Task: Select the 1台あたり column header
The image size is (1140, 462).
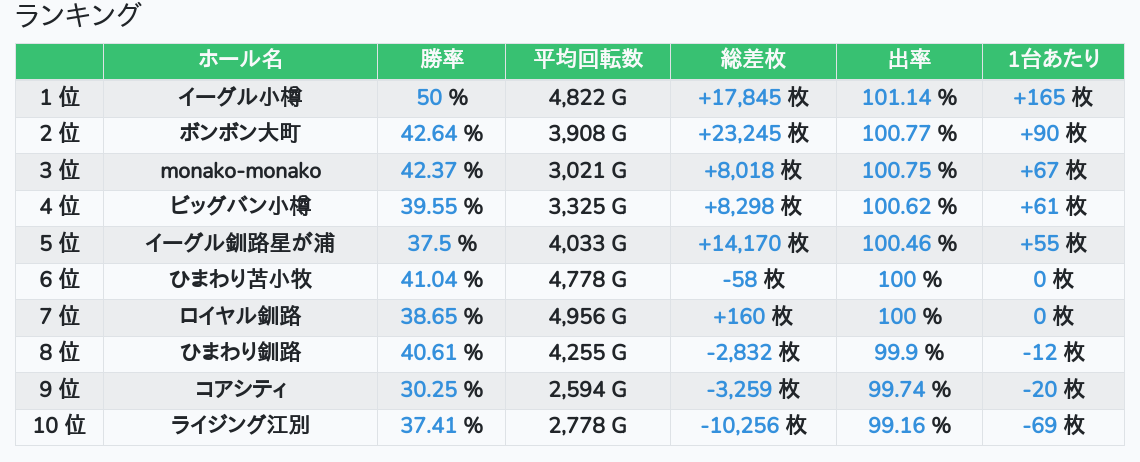Action: tap(1054, 60)
